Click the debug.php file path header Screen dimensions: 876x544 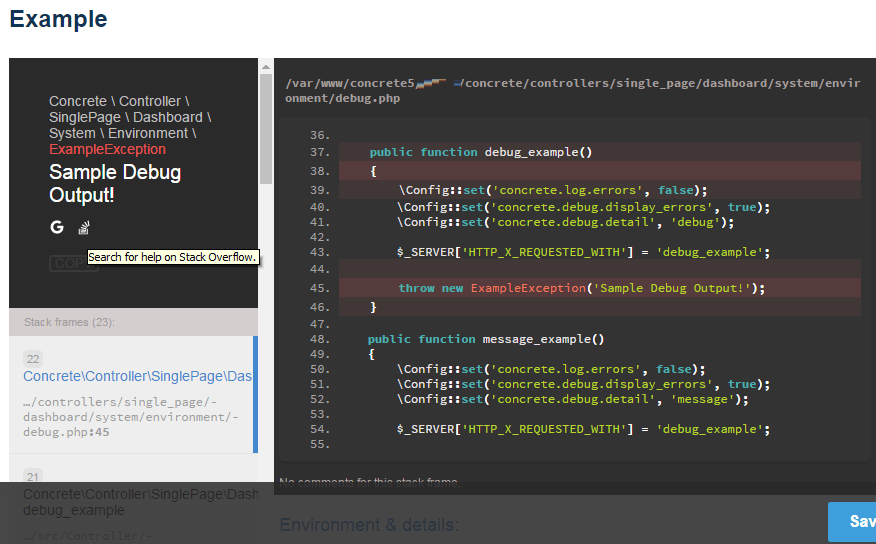(571, 90)
